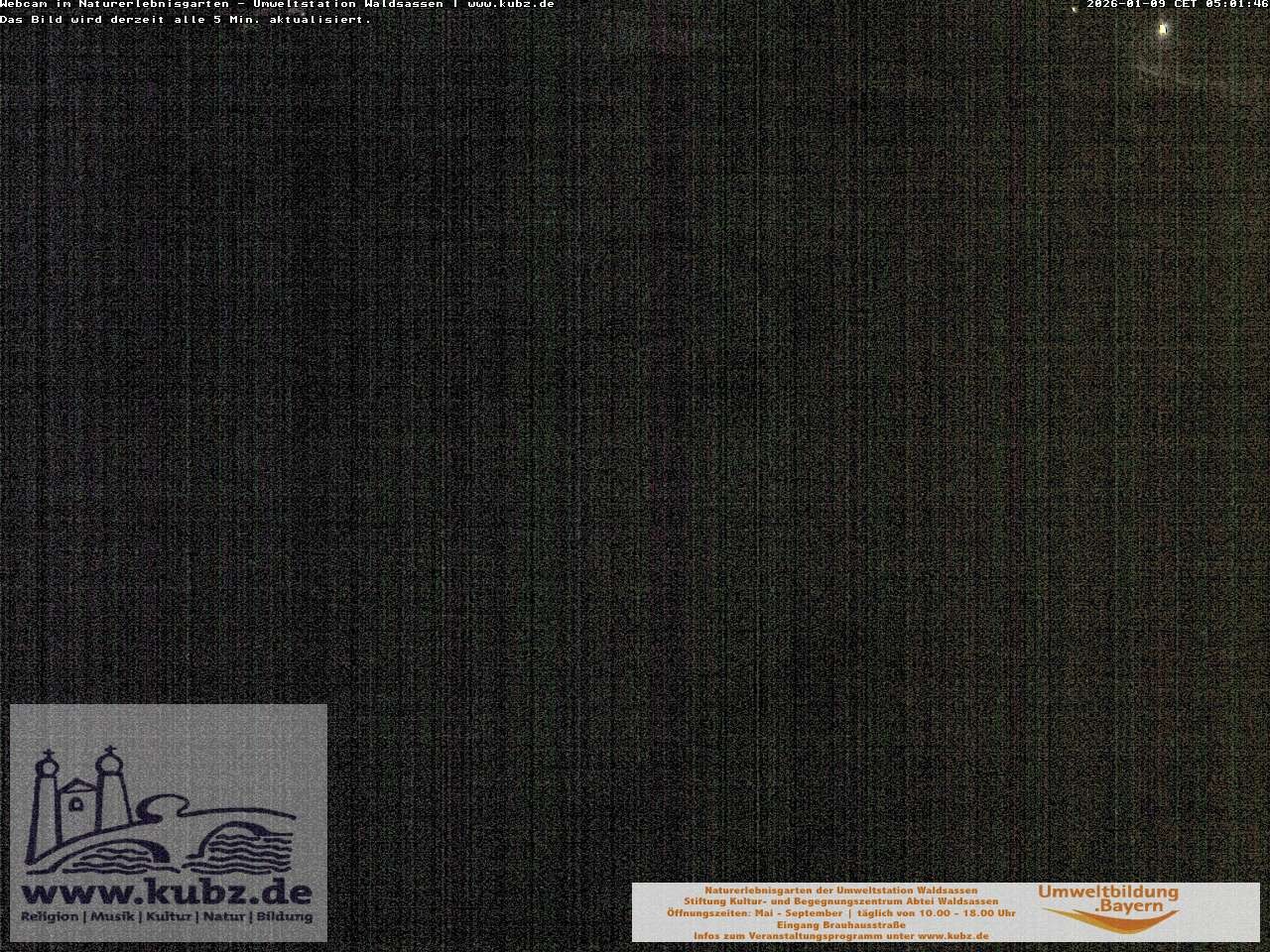Click the bright yellow light in the sky
This screenshot has height=952, width=1270.
click(1163, 30)
